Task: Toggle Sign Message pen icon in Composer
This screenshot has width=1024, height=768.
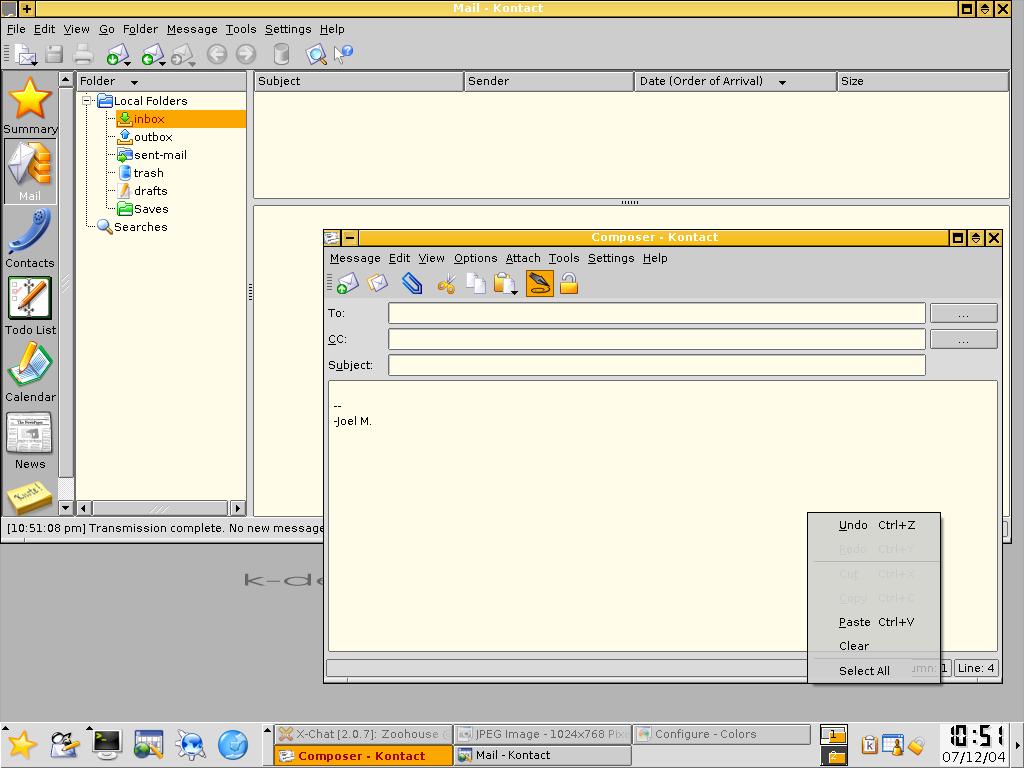Action: tap(539, 283)
